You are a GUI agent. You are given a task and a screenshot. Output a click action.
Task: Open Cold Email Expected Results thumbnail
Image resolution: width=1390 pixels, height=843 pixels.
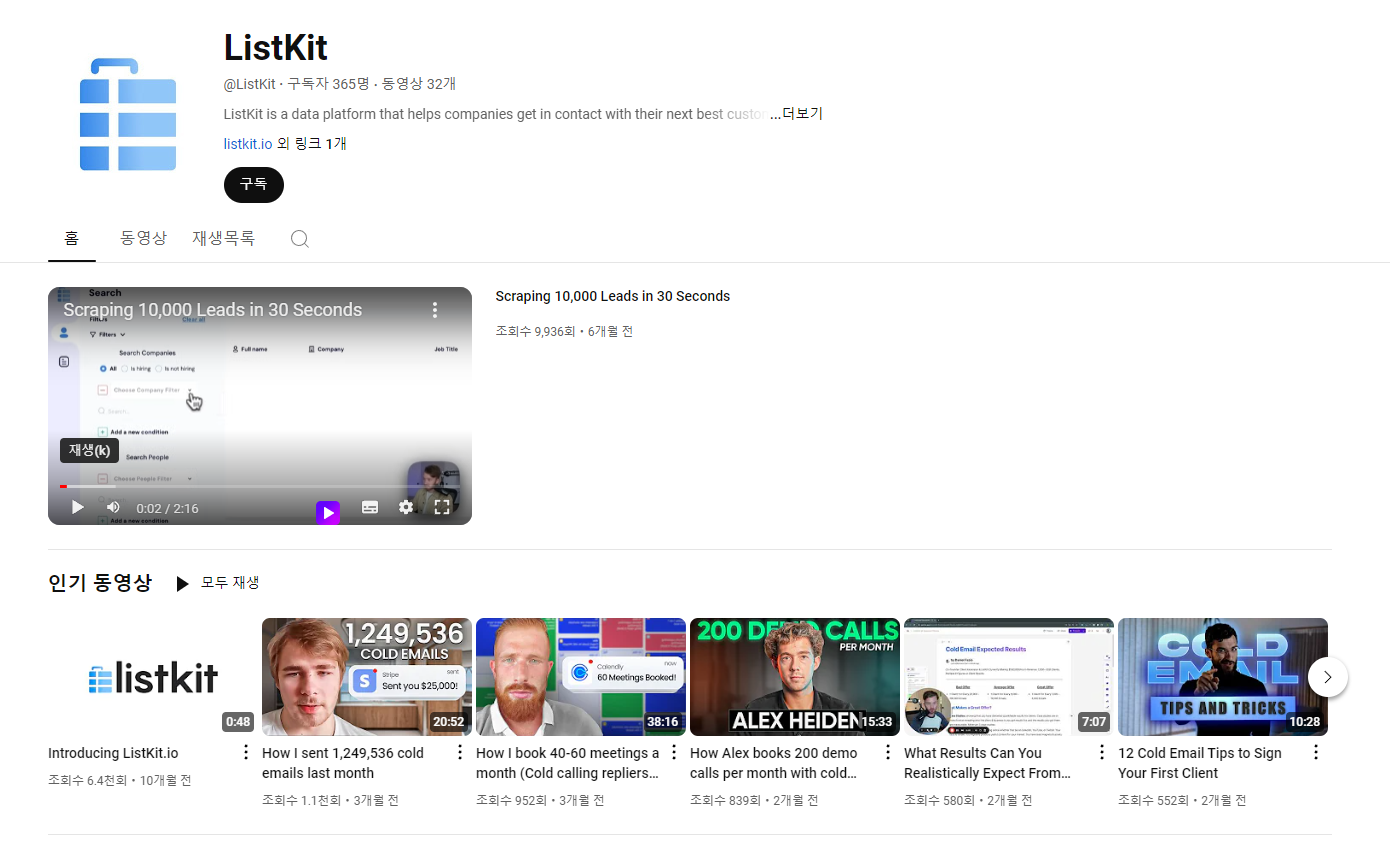coord(1009,677)
